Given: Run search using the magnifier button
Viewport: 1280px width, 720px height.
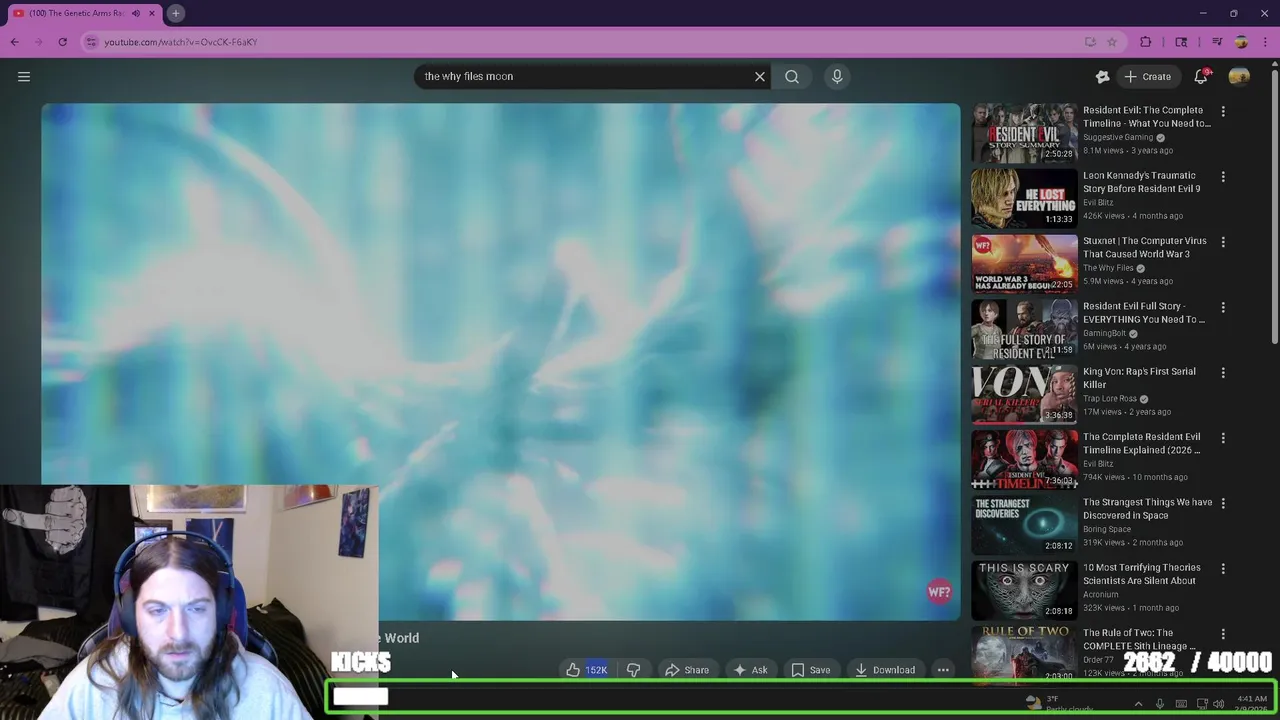Looking at the screenshot, I should point(792,76).
